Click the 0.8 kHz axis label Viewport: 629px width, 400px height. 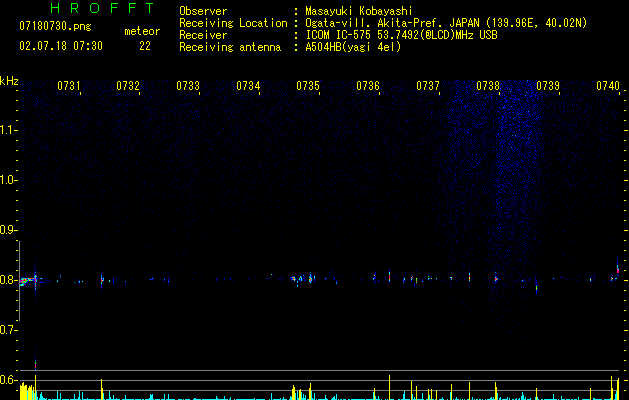[x=8, y=280]
